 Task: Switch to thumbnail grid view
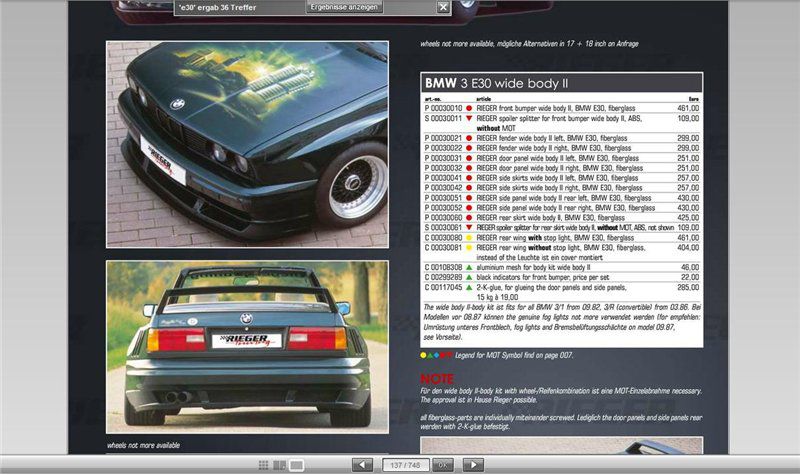point(263,465)
